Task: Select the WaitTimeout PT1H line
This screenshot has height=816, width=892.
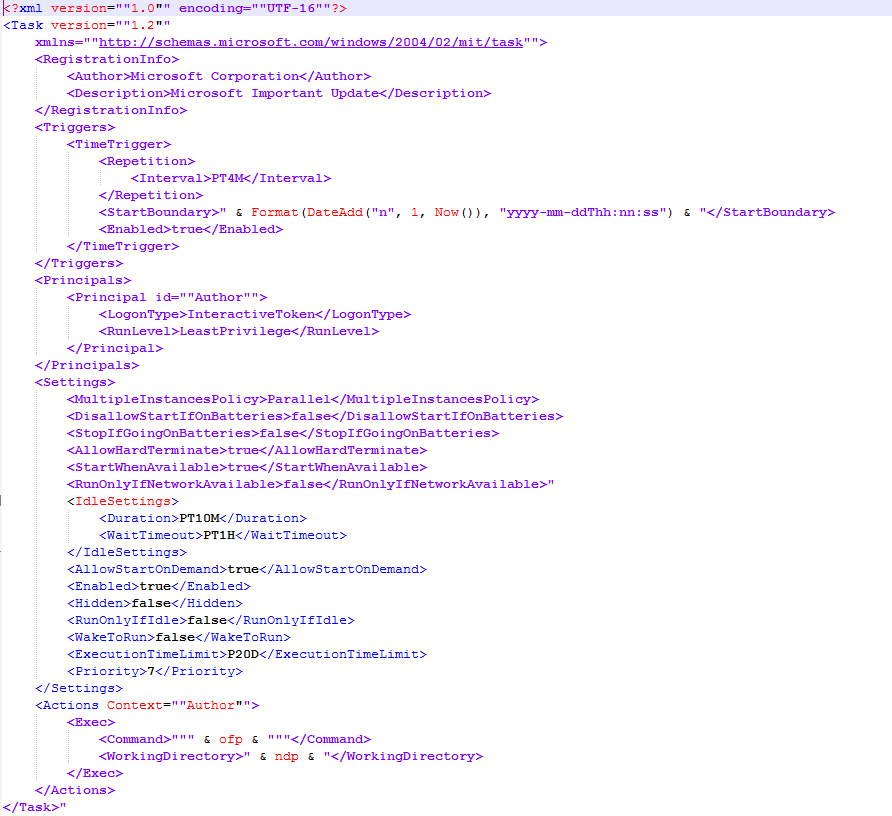Action: coord(223,536)
